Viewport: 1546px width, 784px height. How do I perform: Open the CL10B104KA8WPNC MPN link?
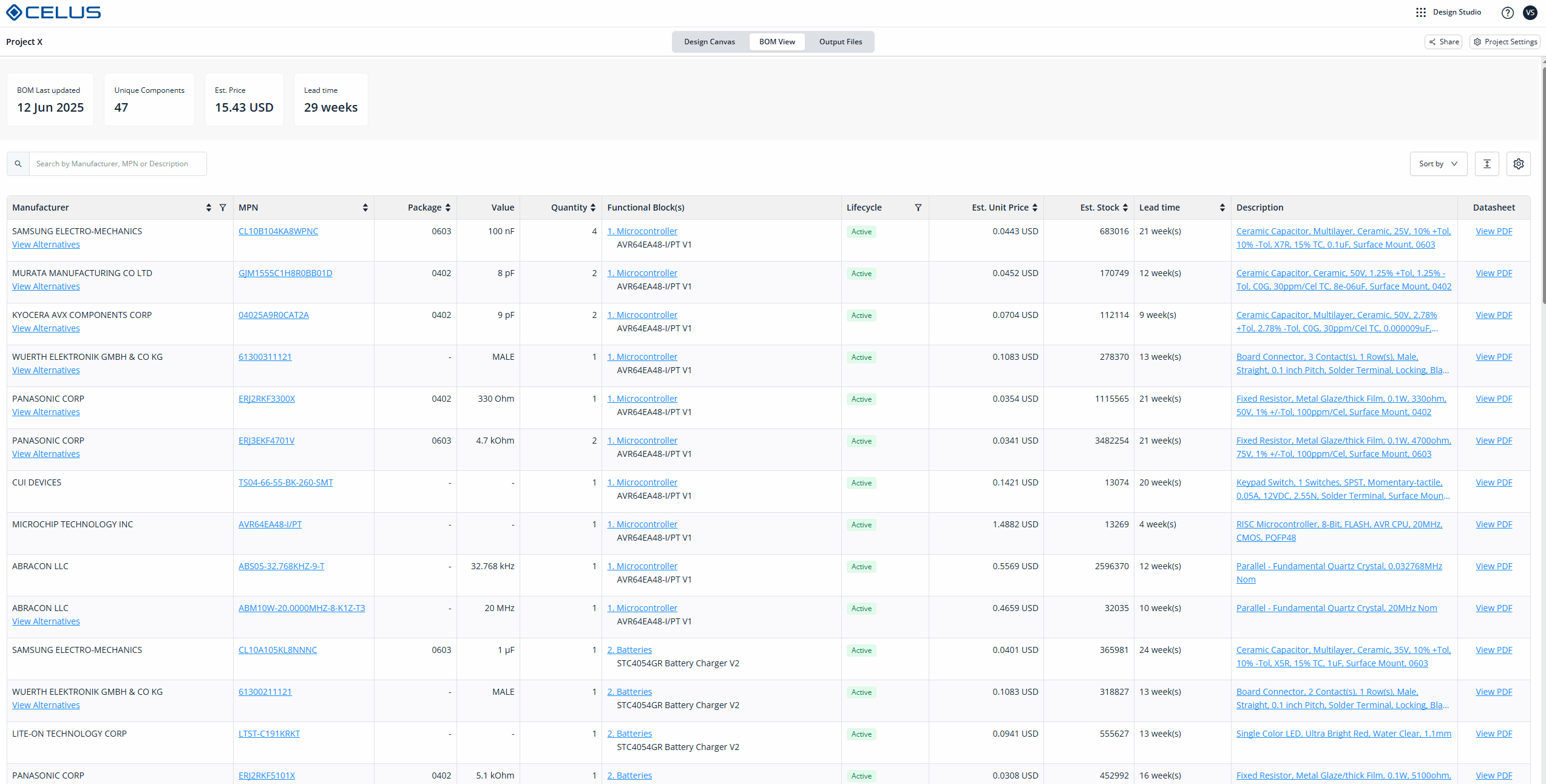tap(278, 231)
